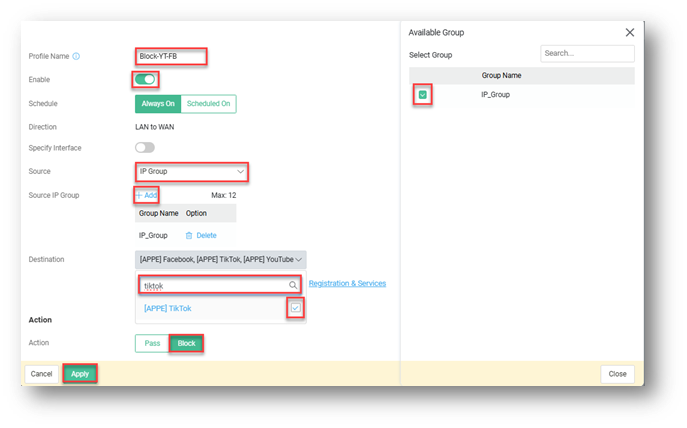Viewport: 687px width, 428px height.
Task: Open the Registration & Services link
Action: (347, 284)
